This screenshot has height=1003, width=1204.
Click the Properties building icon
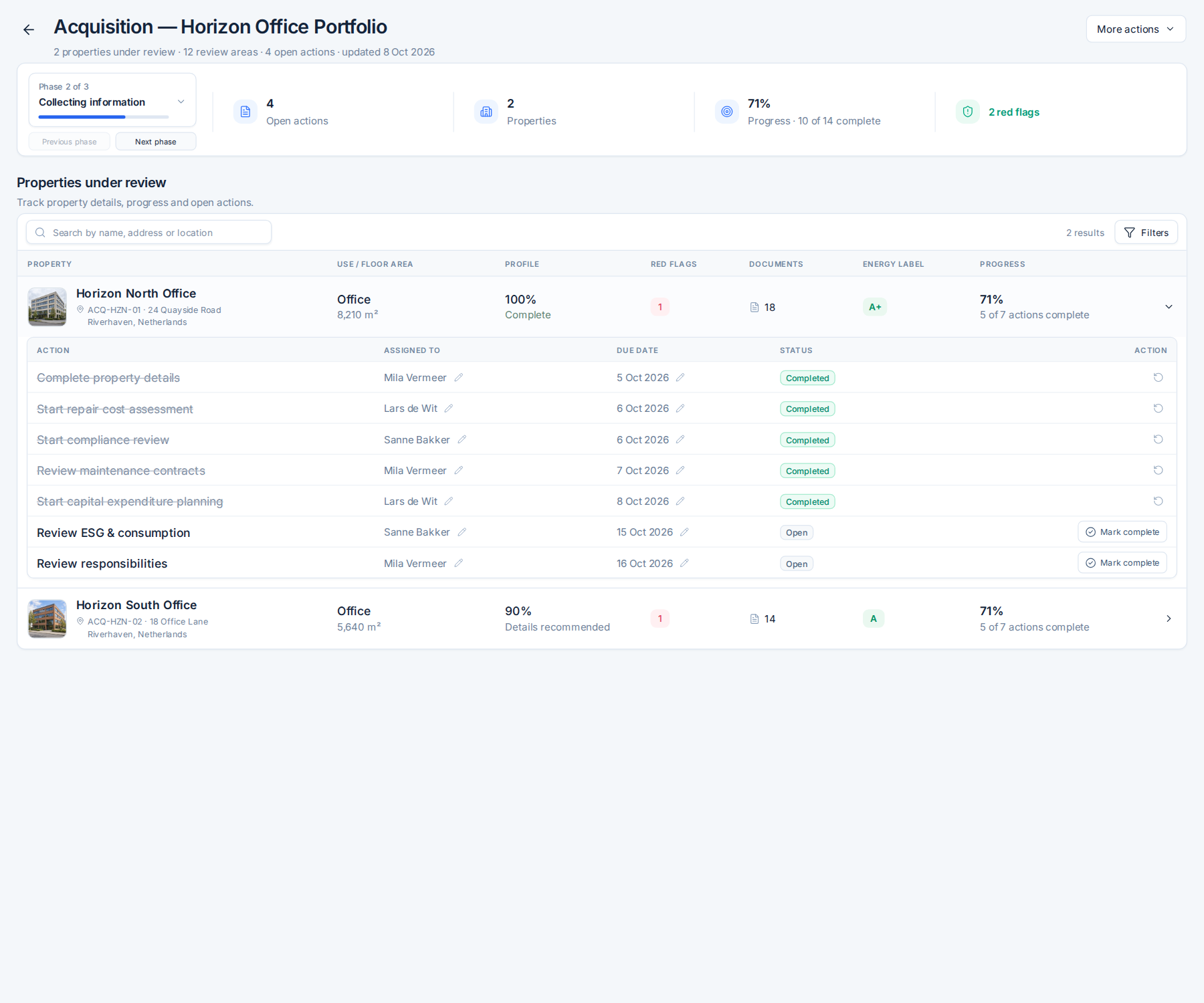[486, 112]
